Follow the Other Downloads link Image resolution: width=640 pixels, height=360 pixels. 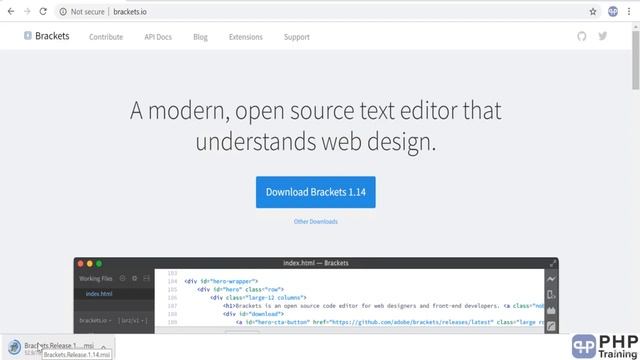(316, 221)
